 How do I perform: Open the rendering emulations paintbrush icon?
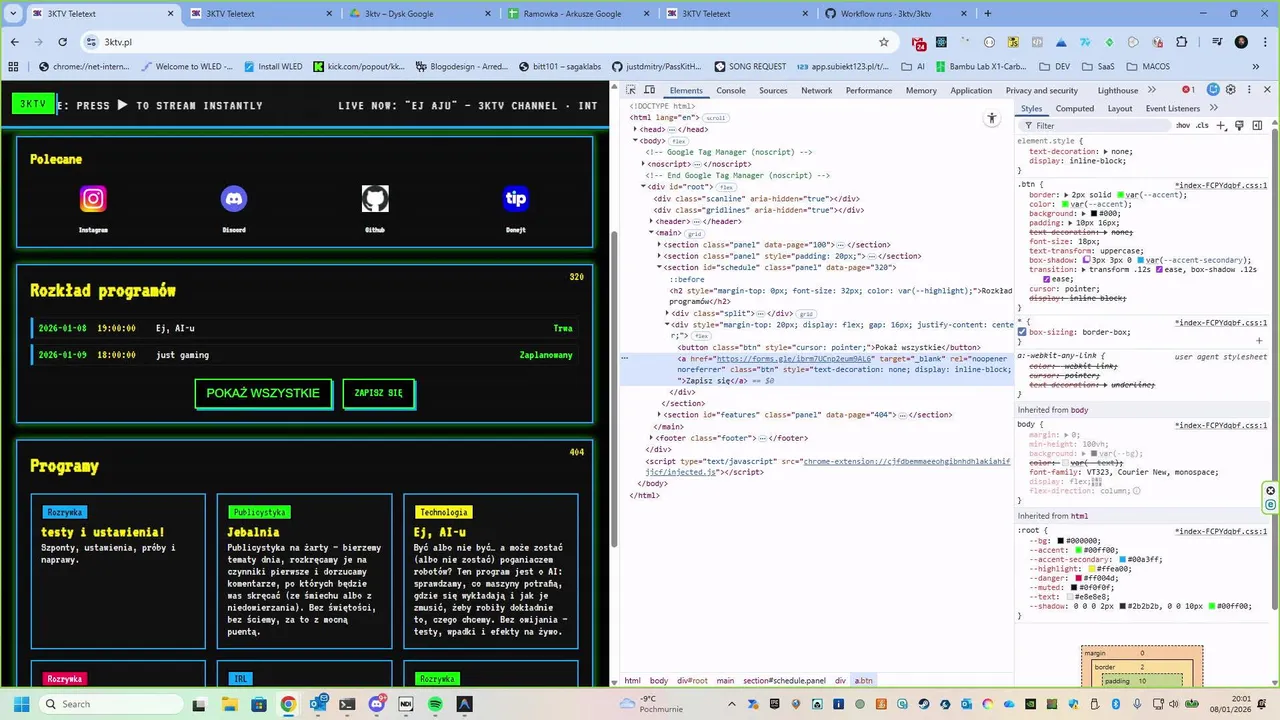(1240, 126)
